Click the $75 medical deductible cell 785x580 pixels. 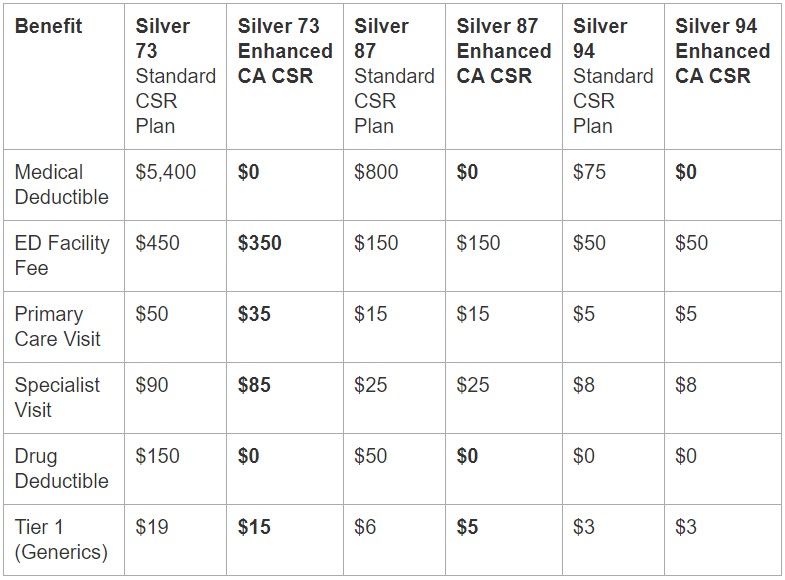590,172
